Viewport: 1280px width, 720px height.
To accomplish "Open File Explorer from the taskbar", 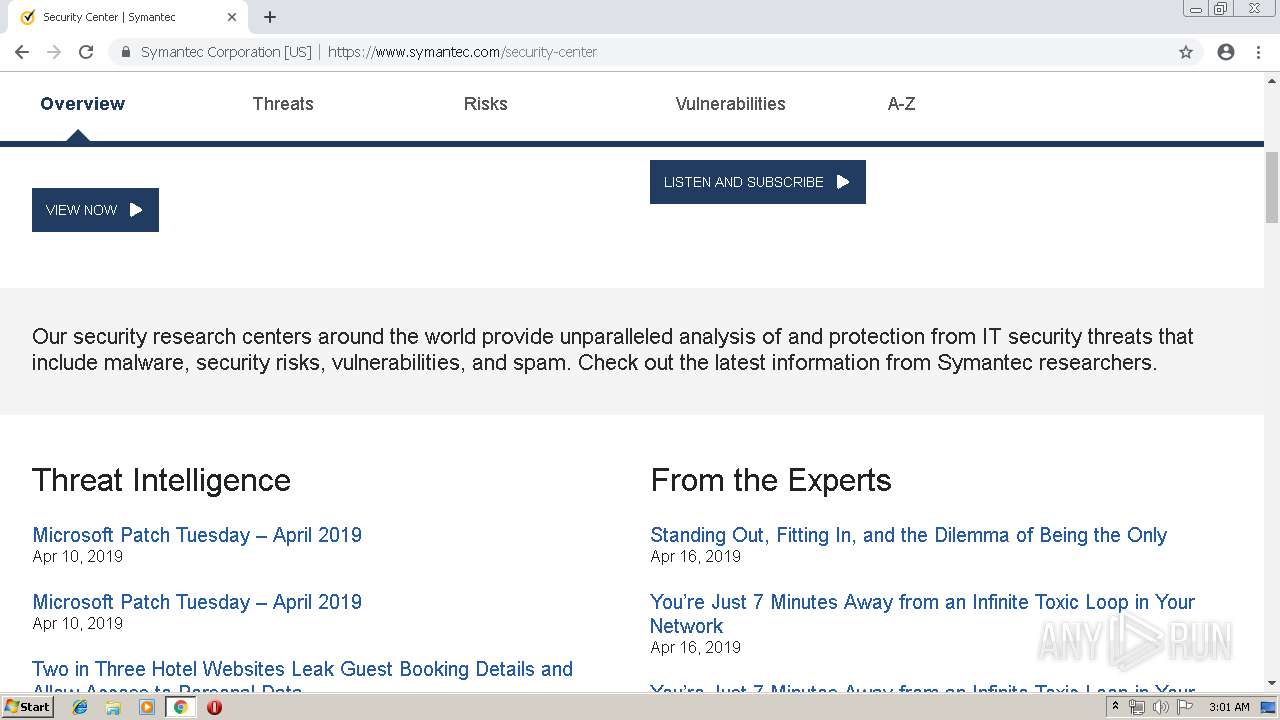I will click(113, 707).
